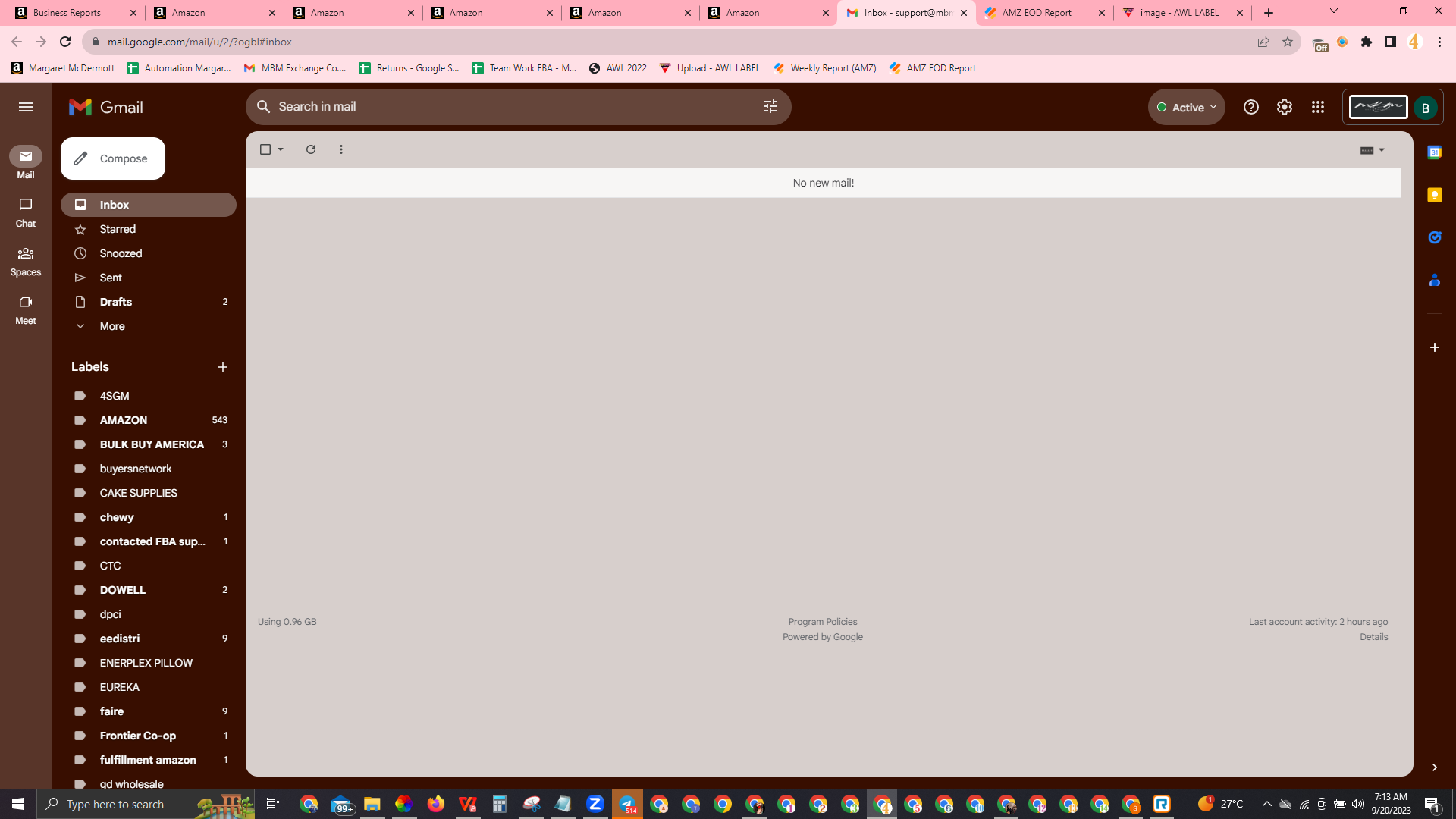This screenshot has height=819, width=1456.
Task: Open the DOWELL label
Action: tap(149, 590)
